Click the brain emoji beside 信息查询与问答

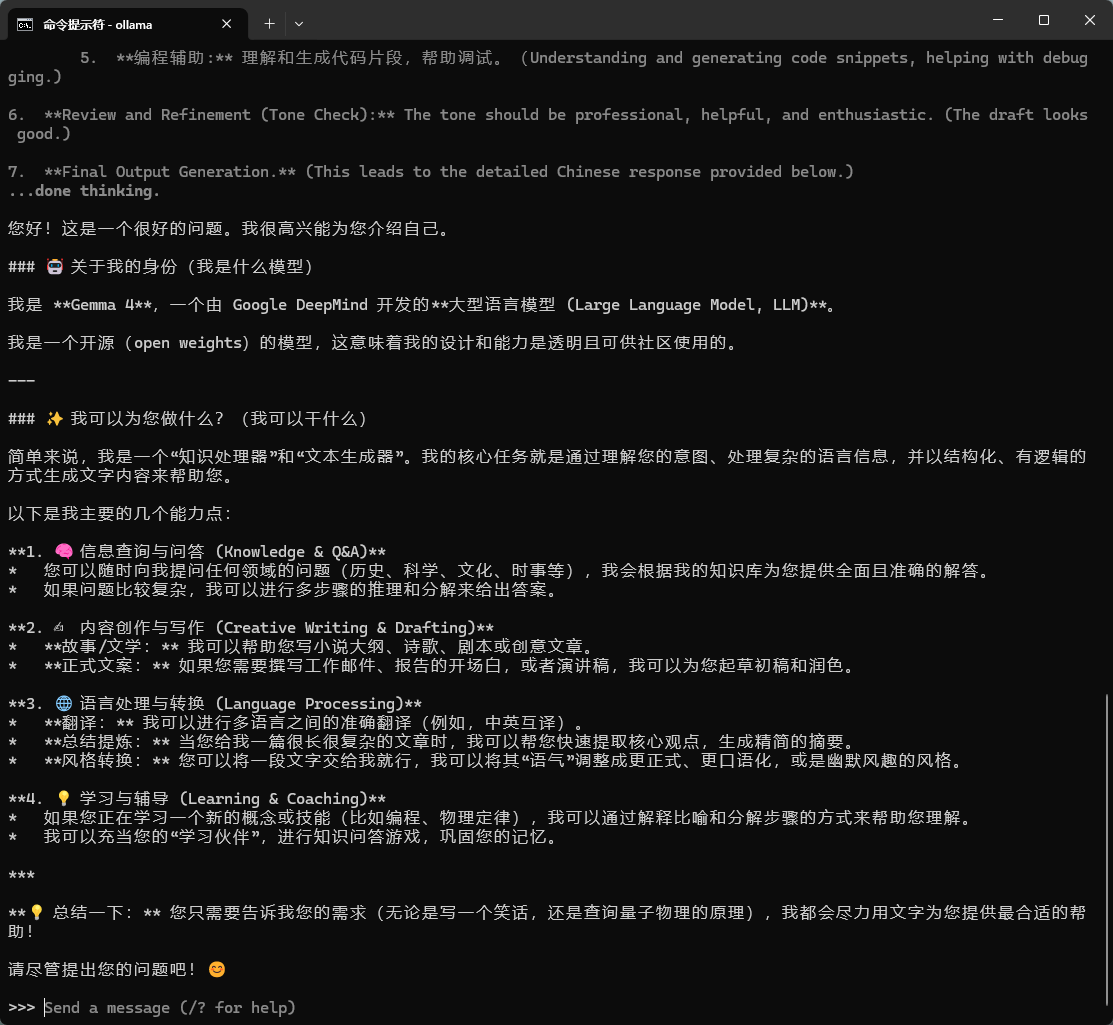[64, 551]
